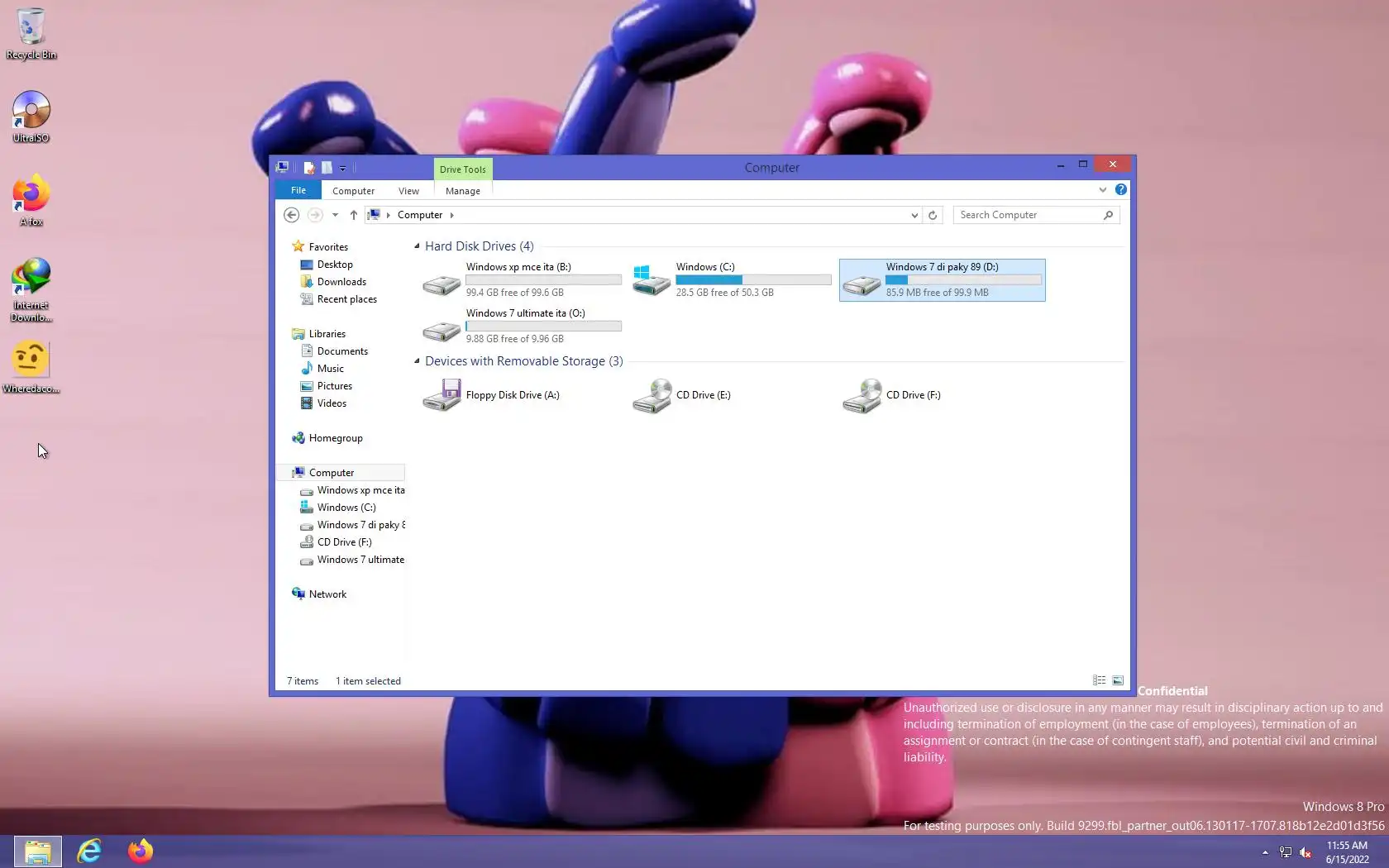This screenshot has height=868, width=1389.
Task: Open the Customize Quick Access Toolbar dropdown
Action: (342, 169)
